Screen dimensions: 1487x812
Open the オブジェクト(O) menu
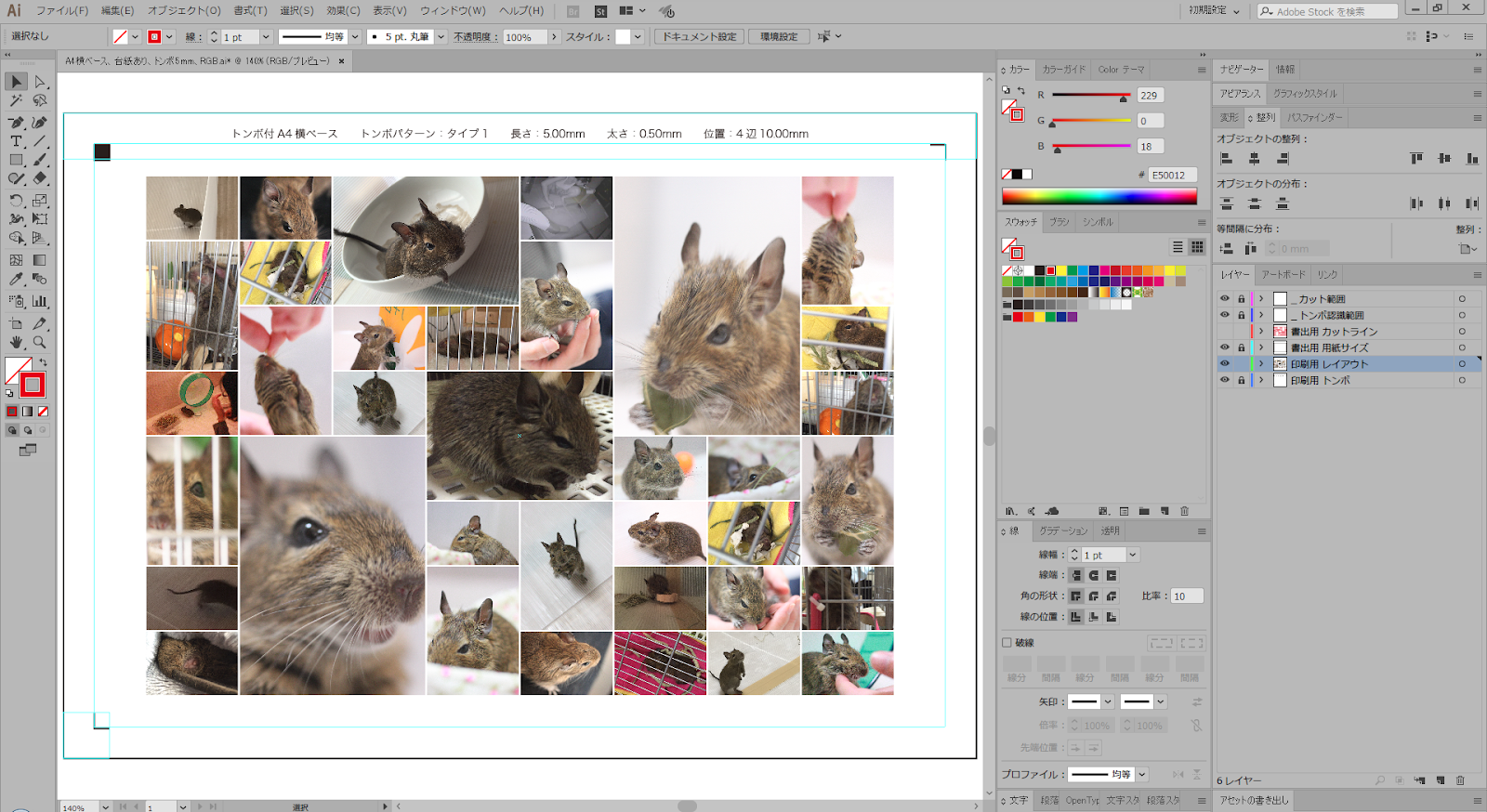[184, 11]
